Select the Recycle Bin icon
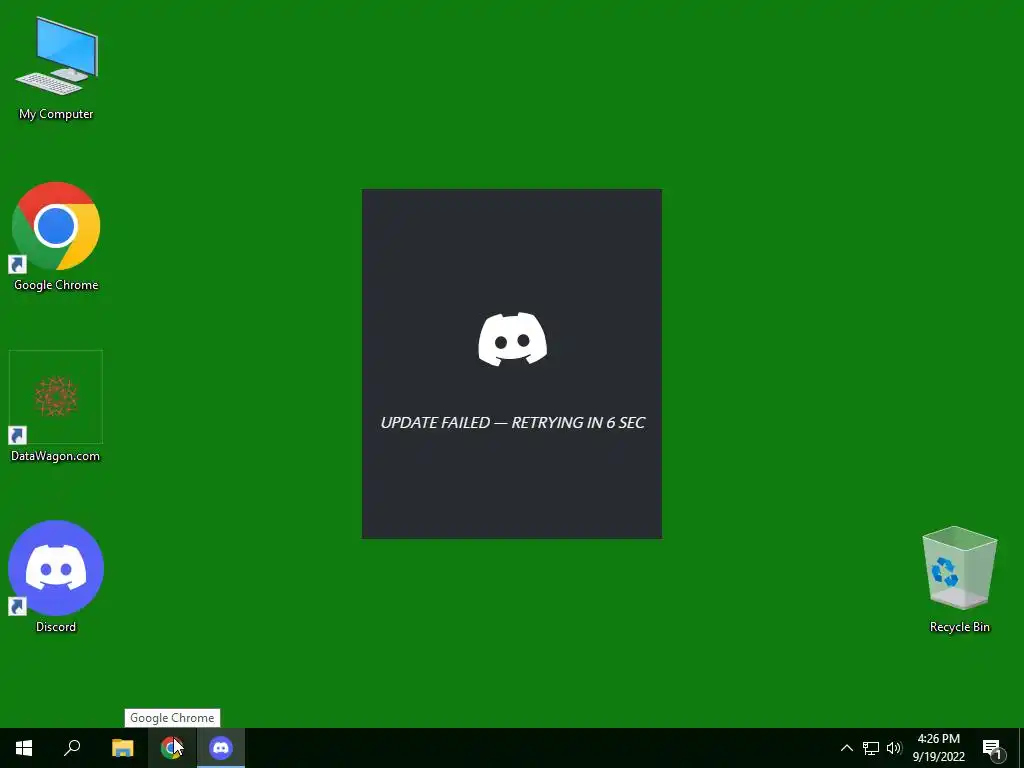The height and width of the screenshot is (768, 1024). tap(959, 579)
